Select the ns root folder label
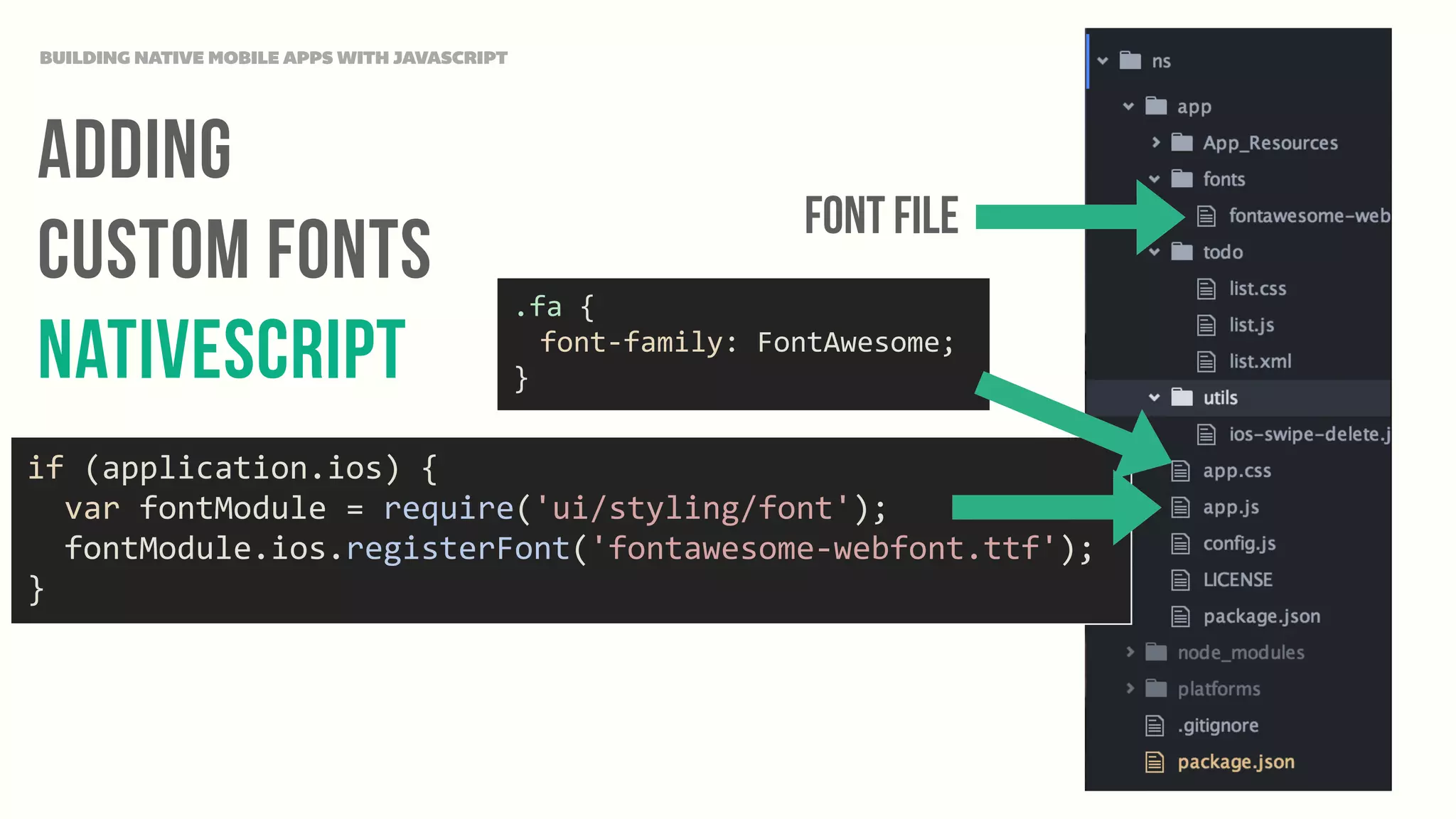Screen dimensions: 1456x819 pyautogui.click(x=1161, y=61)
